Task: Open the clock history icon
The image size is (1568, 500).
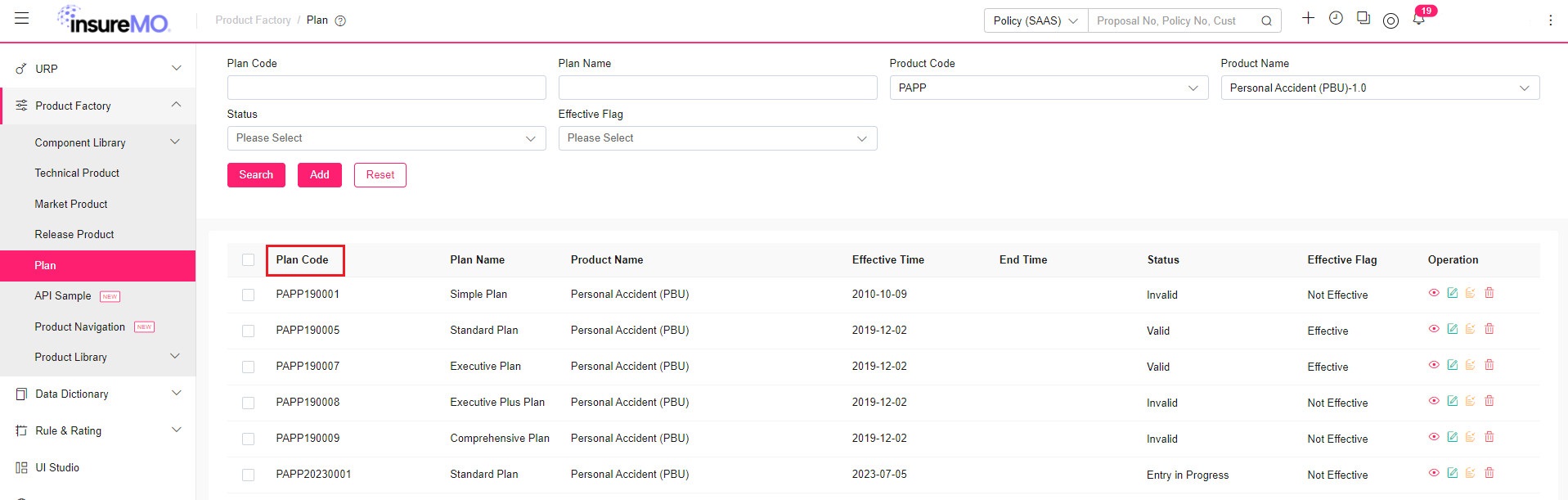Action: [x=1336, y=18]
